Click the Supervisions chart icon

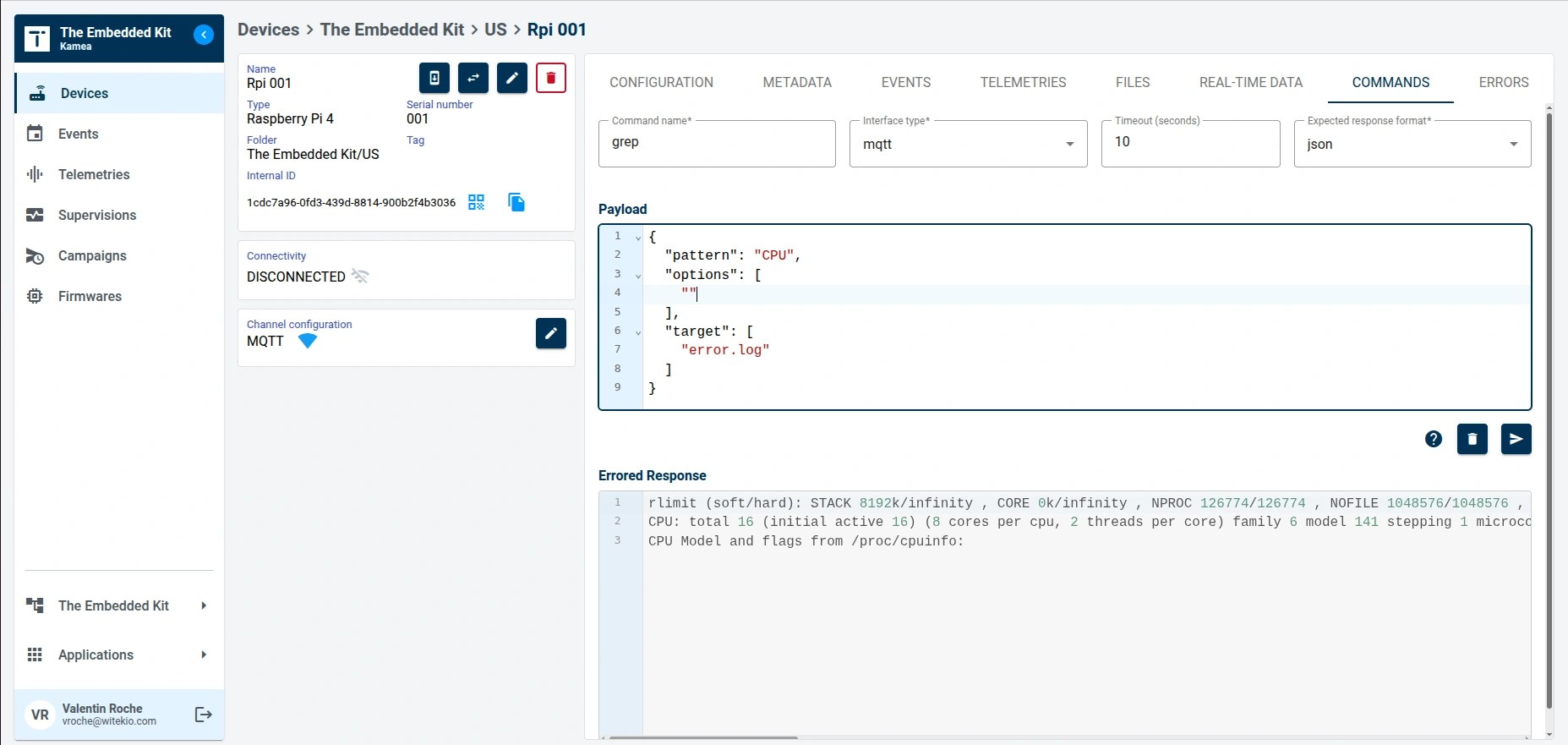click(x=35, y=215)
